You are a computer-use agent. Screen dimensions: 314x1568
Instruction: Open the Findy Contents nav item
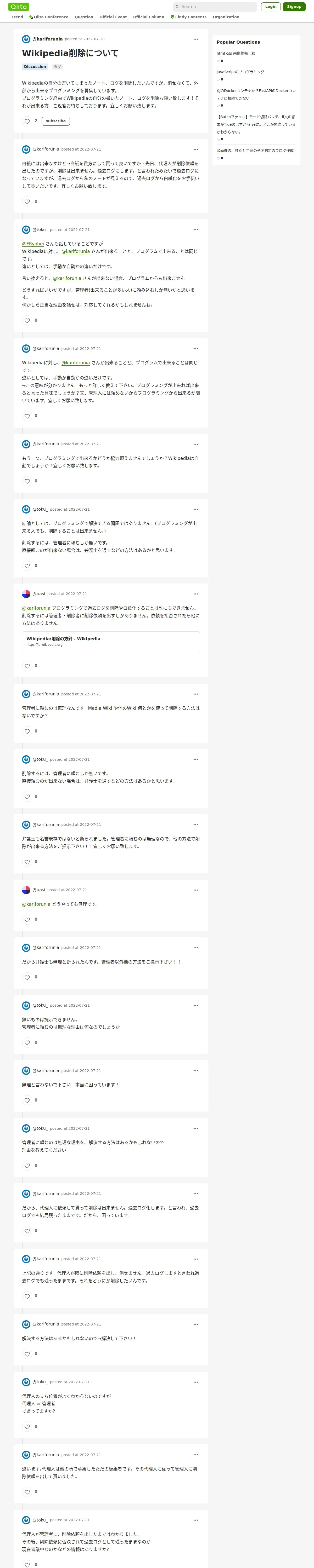coord(188,17)
